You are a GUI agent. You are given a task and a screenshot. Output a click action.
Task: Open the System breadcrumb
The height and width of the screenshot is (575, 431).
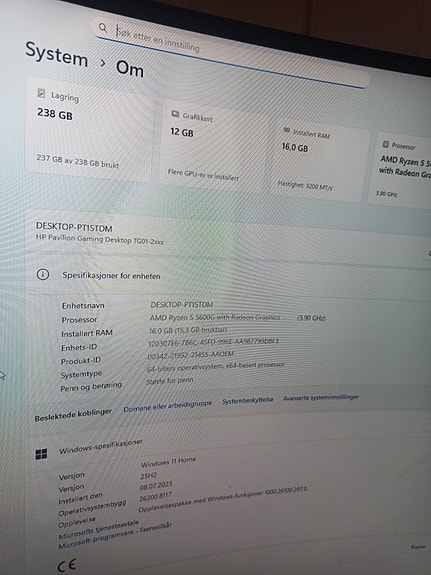(x=56, y=54)
